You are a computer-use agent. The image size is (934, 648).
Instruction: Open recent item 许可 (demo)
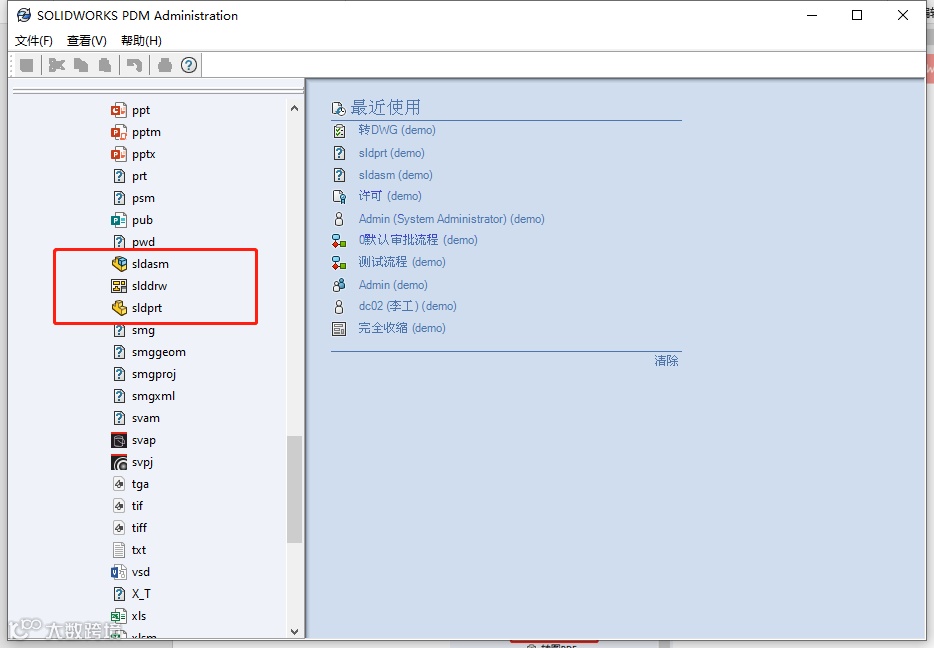pos(390,196)
